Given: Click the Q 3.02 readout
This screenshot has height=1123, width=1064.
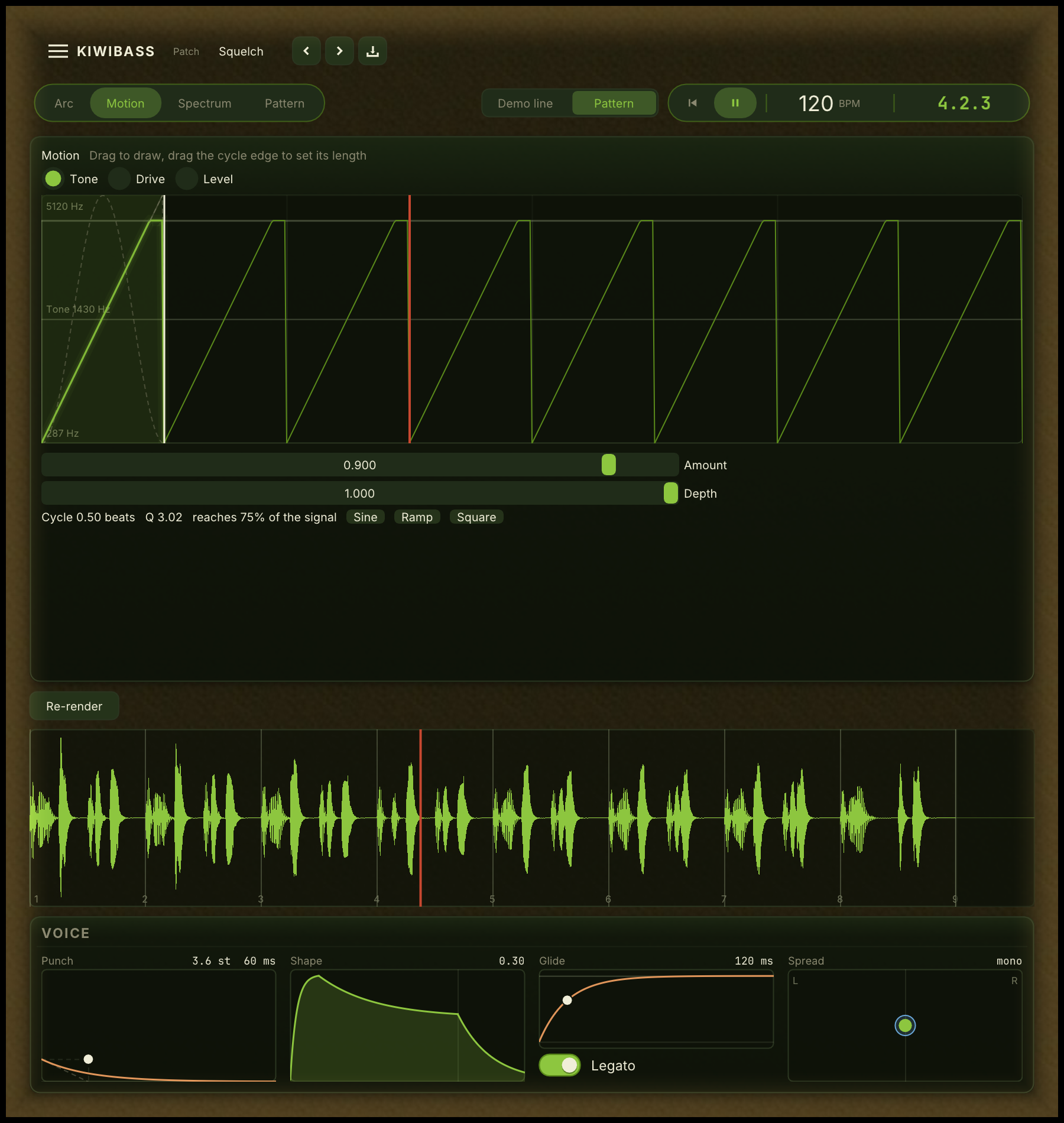Looking at the screenshot, I should pyautogui.click(x=164, y=517).
